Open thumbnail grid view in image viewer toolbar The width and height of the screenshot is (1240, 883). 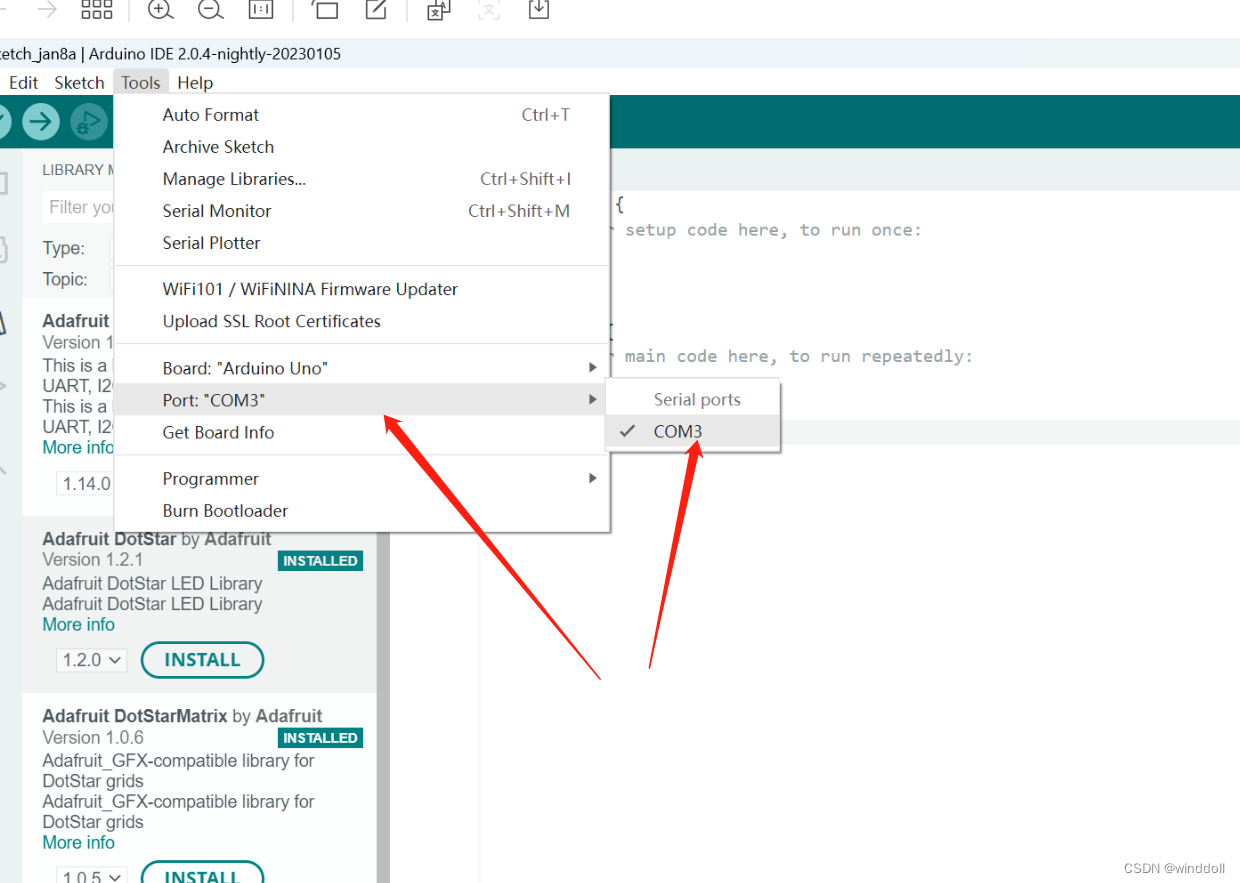[x=97, y=10]
